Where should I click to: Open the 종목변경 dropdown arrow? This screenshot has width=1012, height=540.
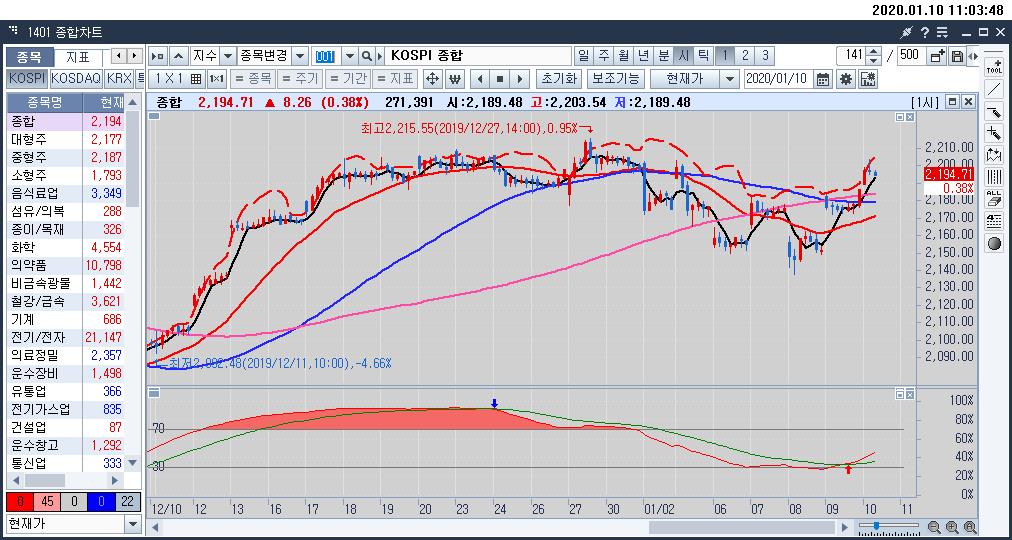coord(300,55)
